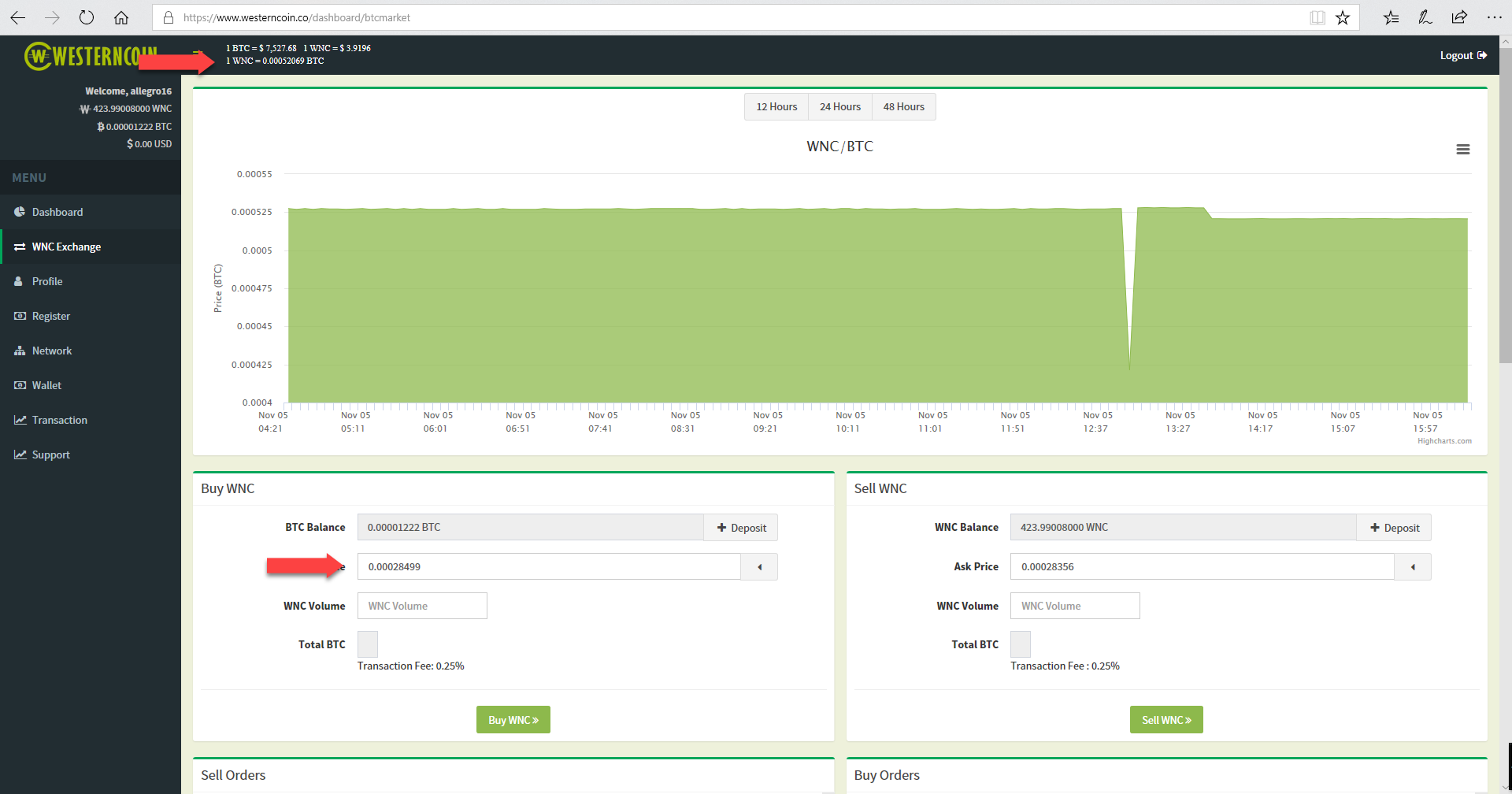
Task: Click the browser forward arrow
Action: tap(52, 17)
